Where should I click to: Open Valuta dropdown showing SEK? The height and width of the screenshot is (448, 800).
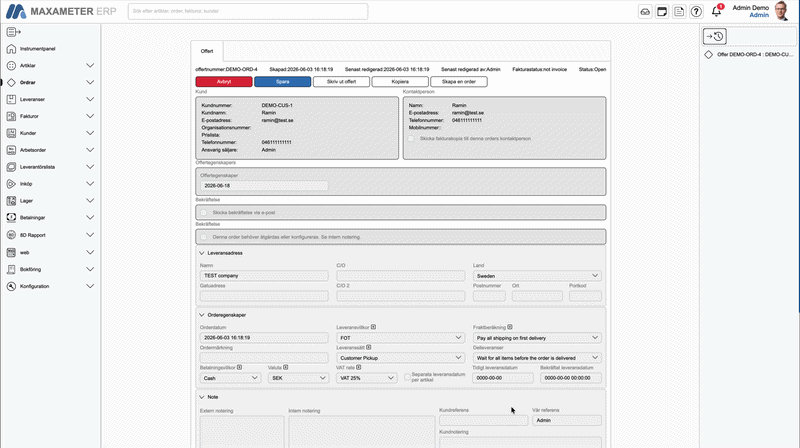tap(298, 378)
